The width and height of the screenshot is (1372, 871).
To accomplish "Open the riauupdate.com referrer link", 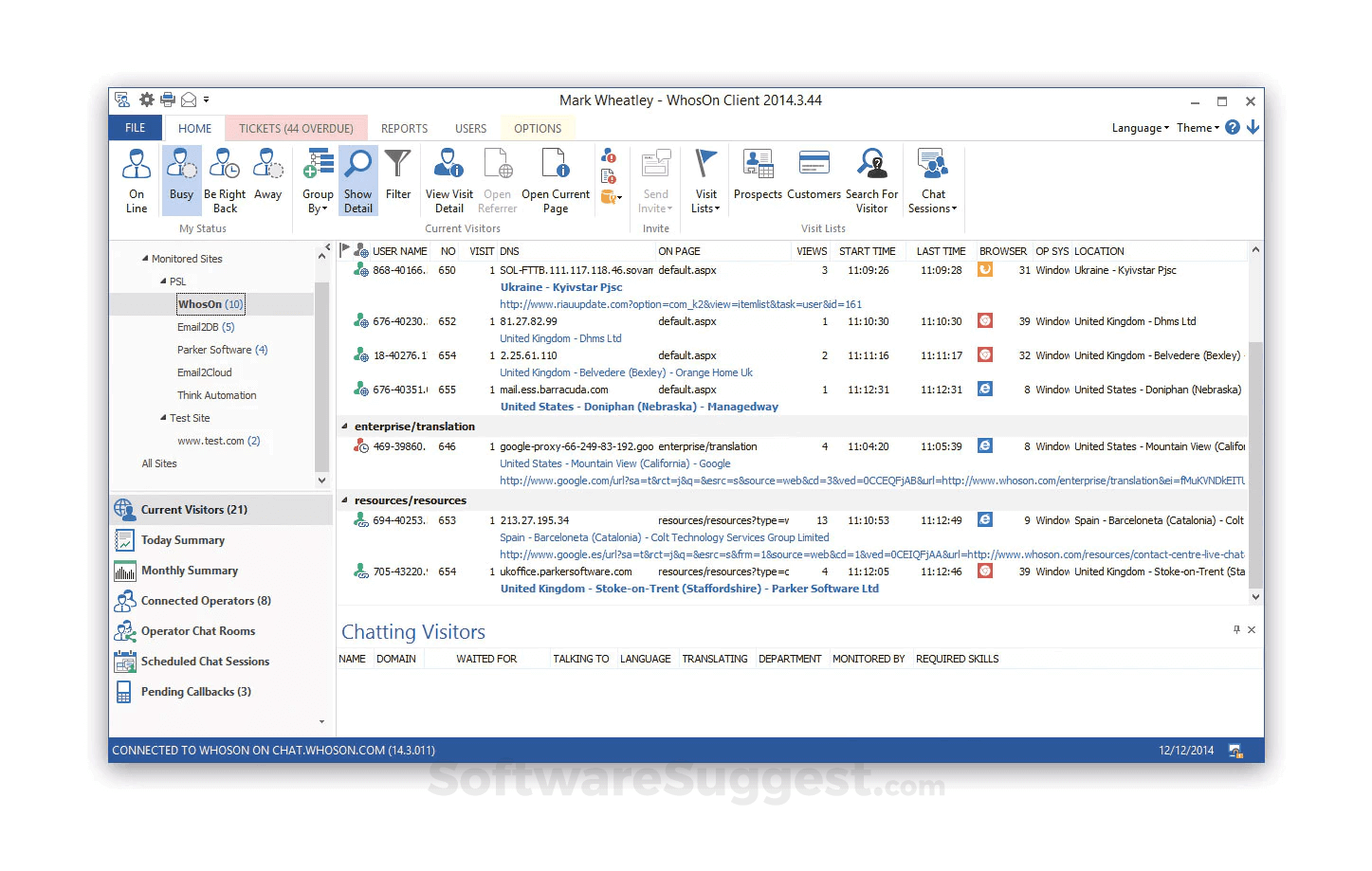I will 680,304.
